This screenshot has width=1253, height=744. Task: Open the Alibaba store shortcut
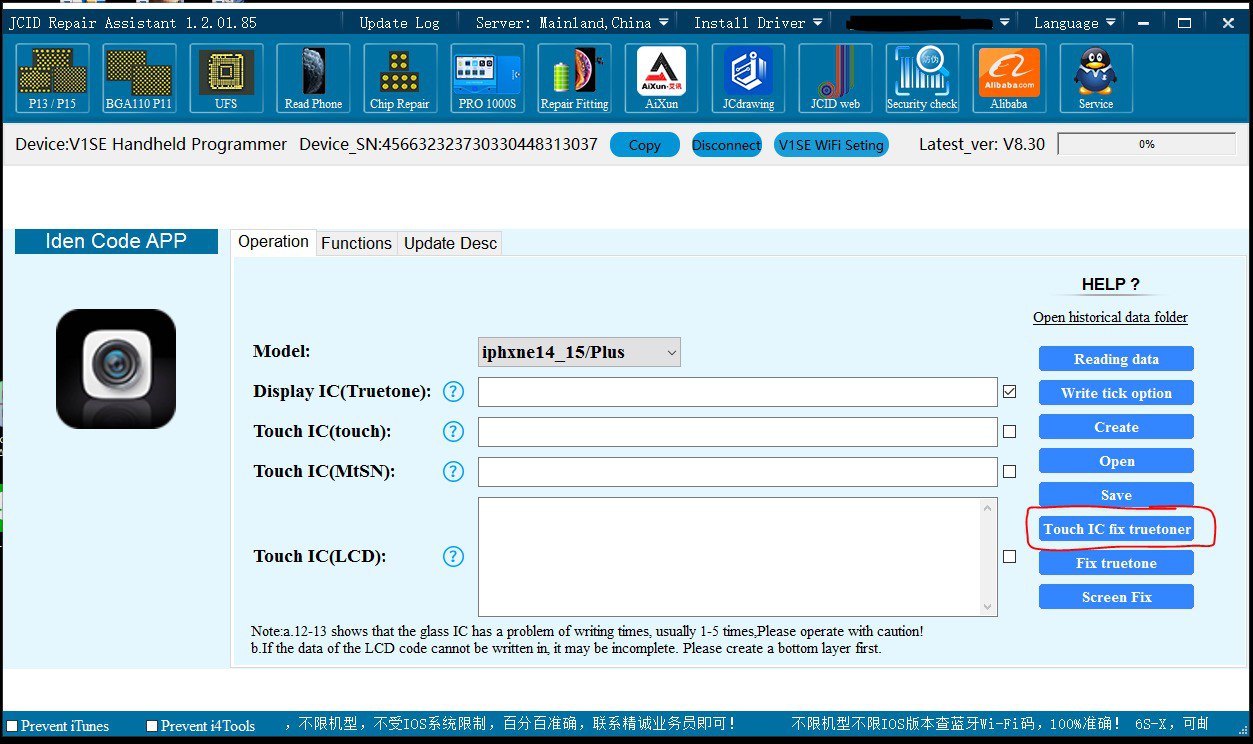pos(1009,78)
